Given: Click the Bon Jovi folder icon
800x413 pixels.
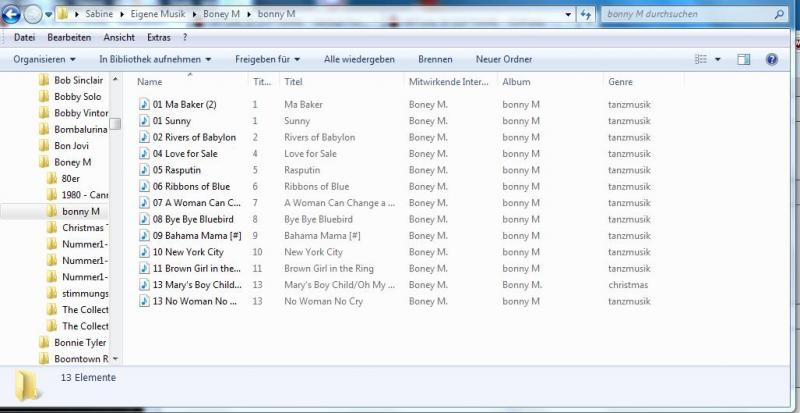Looking at the screenshot, I should [43, 145].
